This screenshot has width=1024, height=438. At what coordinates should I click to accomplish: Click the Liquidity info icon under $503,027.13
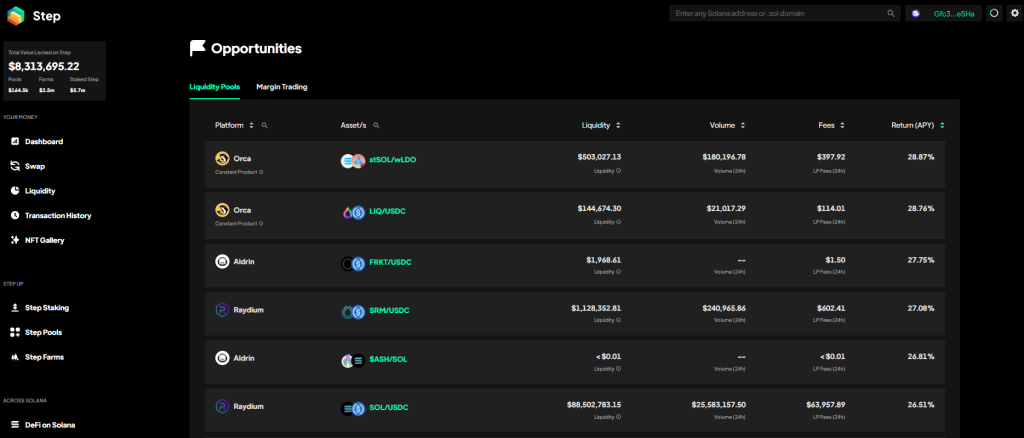pyautogui.click(x=618, y=170)
